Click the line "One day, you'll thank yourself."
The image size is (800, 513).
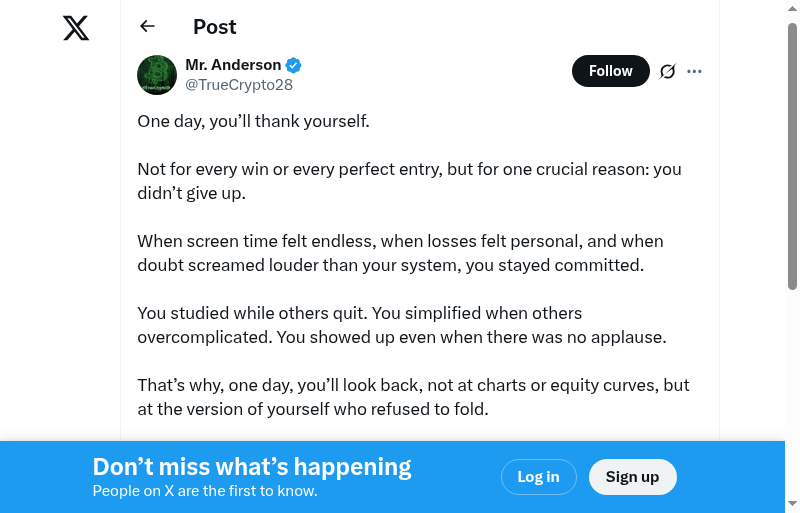coord(253,121)
